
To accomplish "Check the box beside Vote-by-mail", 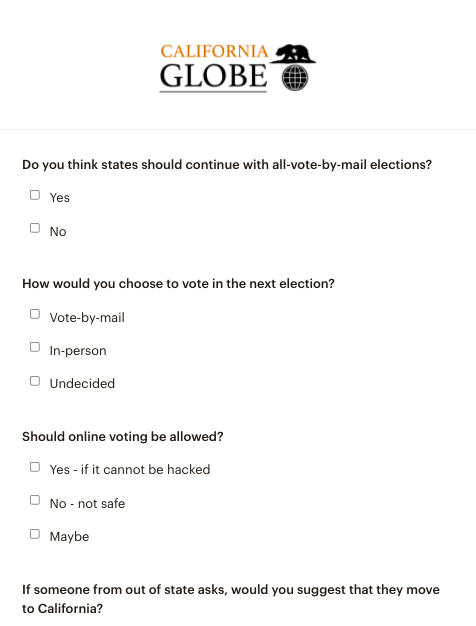I will click(x=35, y=314).
